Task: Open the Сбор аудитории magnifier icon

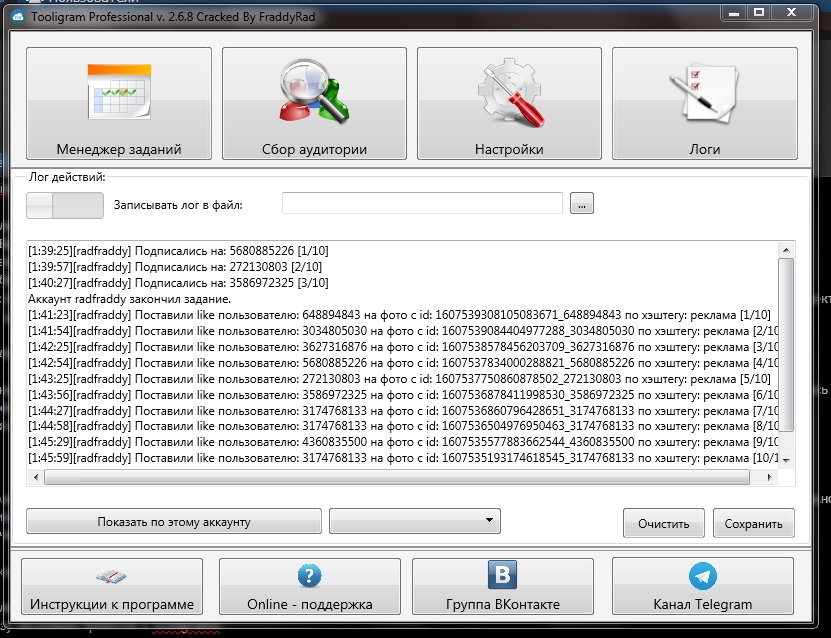Action: pos(314,91)
